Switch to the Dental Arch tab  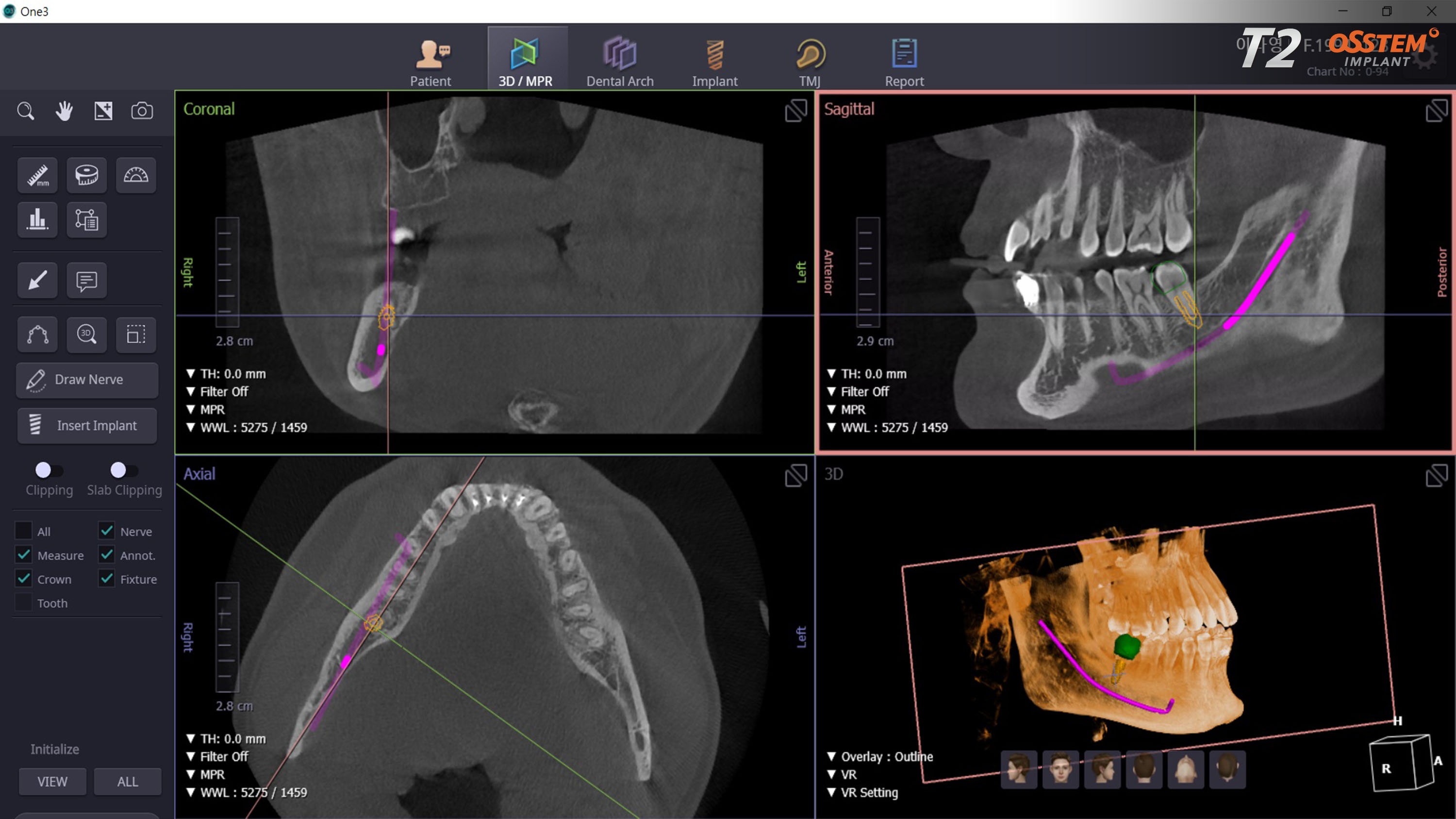[x=620, y=58]
